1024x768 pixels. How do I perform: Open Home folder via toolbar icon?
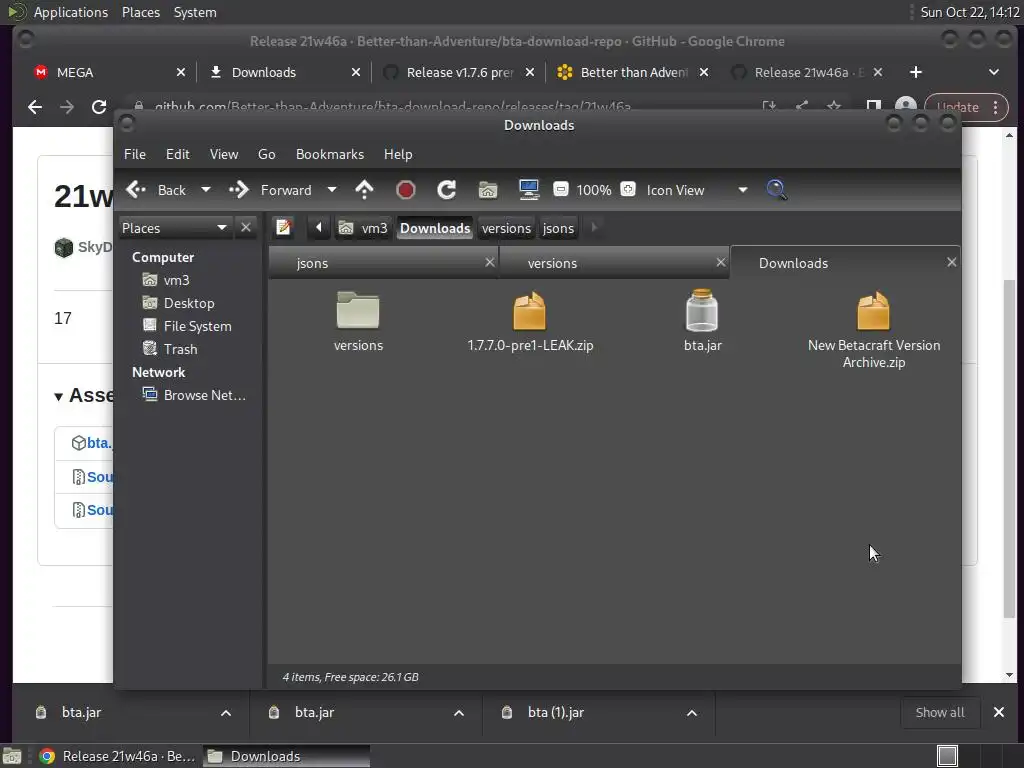(x=488, y=190)
